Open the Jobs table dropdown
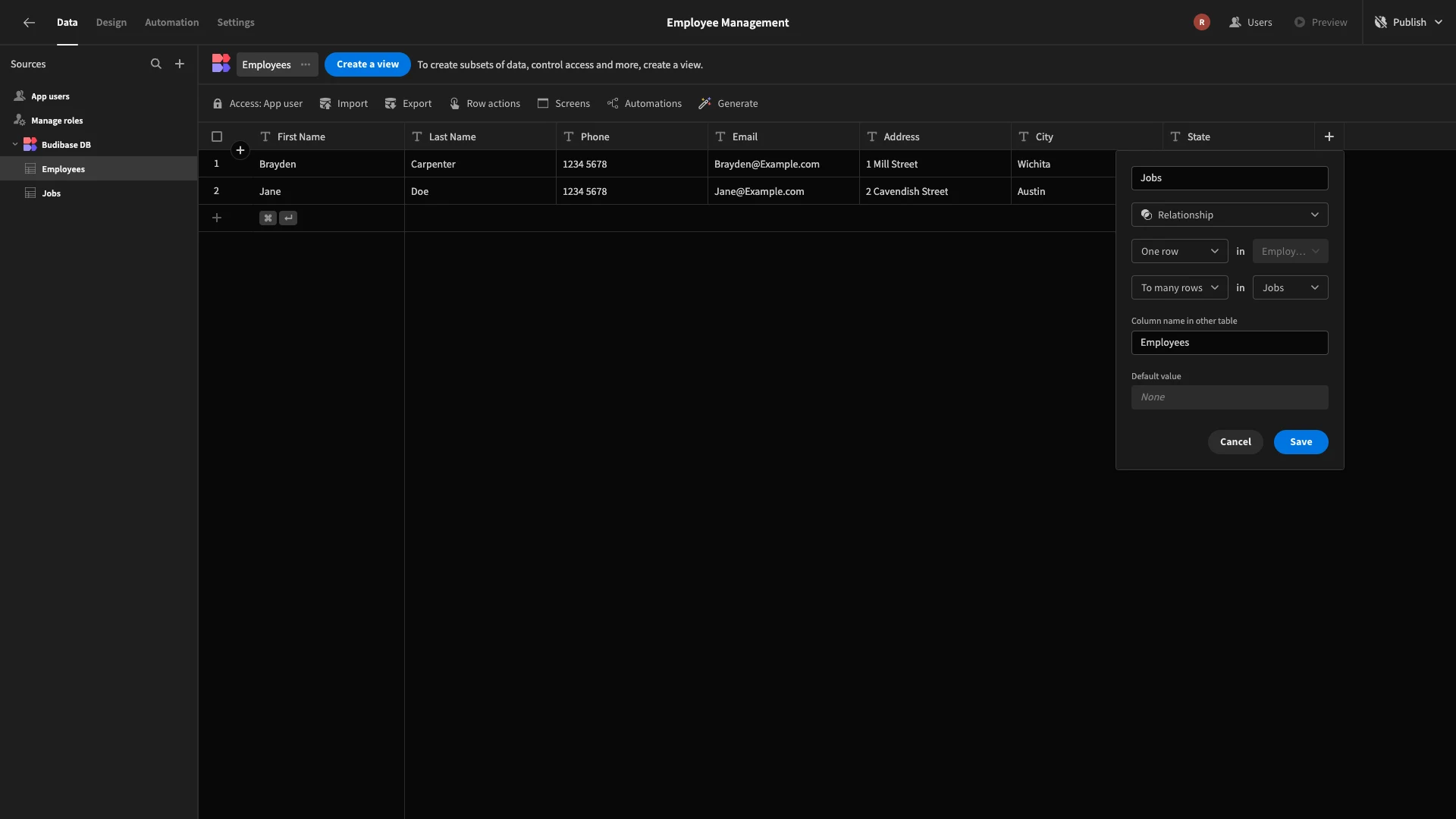This screenshot has width=1456, height=819. point(1291,288)
